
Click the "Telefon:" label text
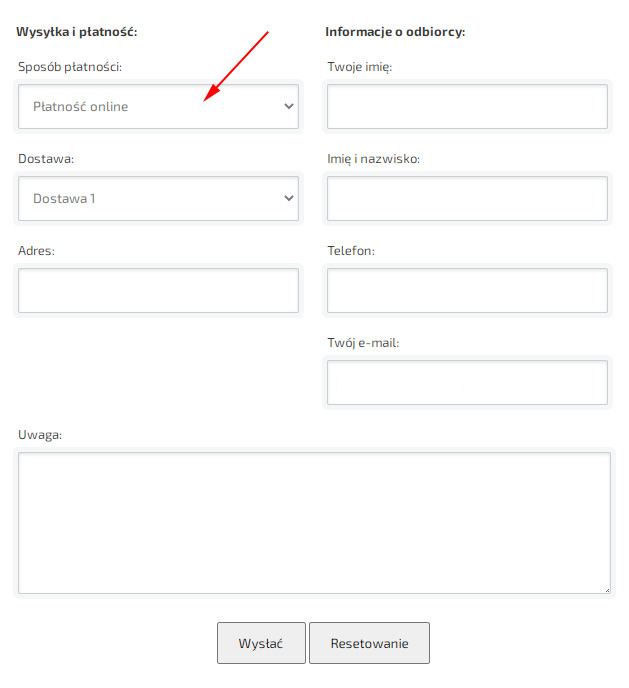[x=351, y=251]
